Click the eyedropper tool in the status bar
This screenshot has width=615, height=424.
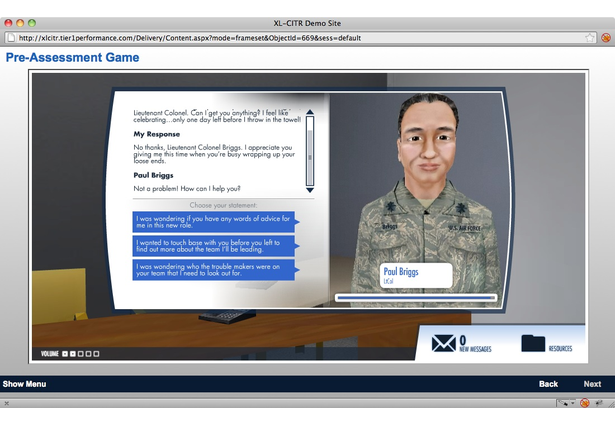pos(564,403)
